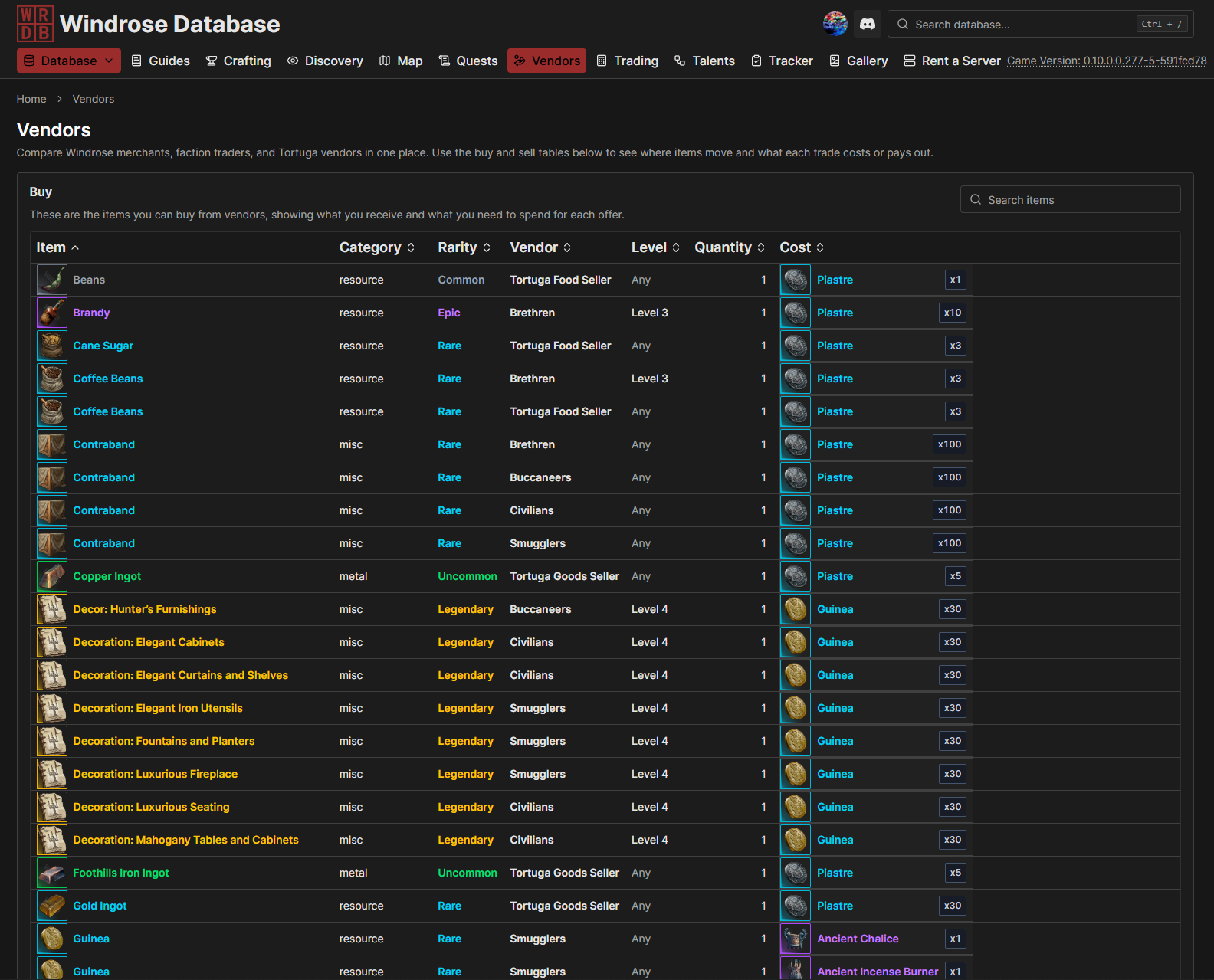Open the Guides menu
The height and width of the screenshot is (980, 1214).
point(160,61)
